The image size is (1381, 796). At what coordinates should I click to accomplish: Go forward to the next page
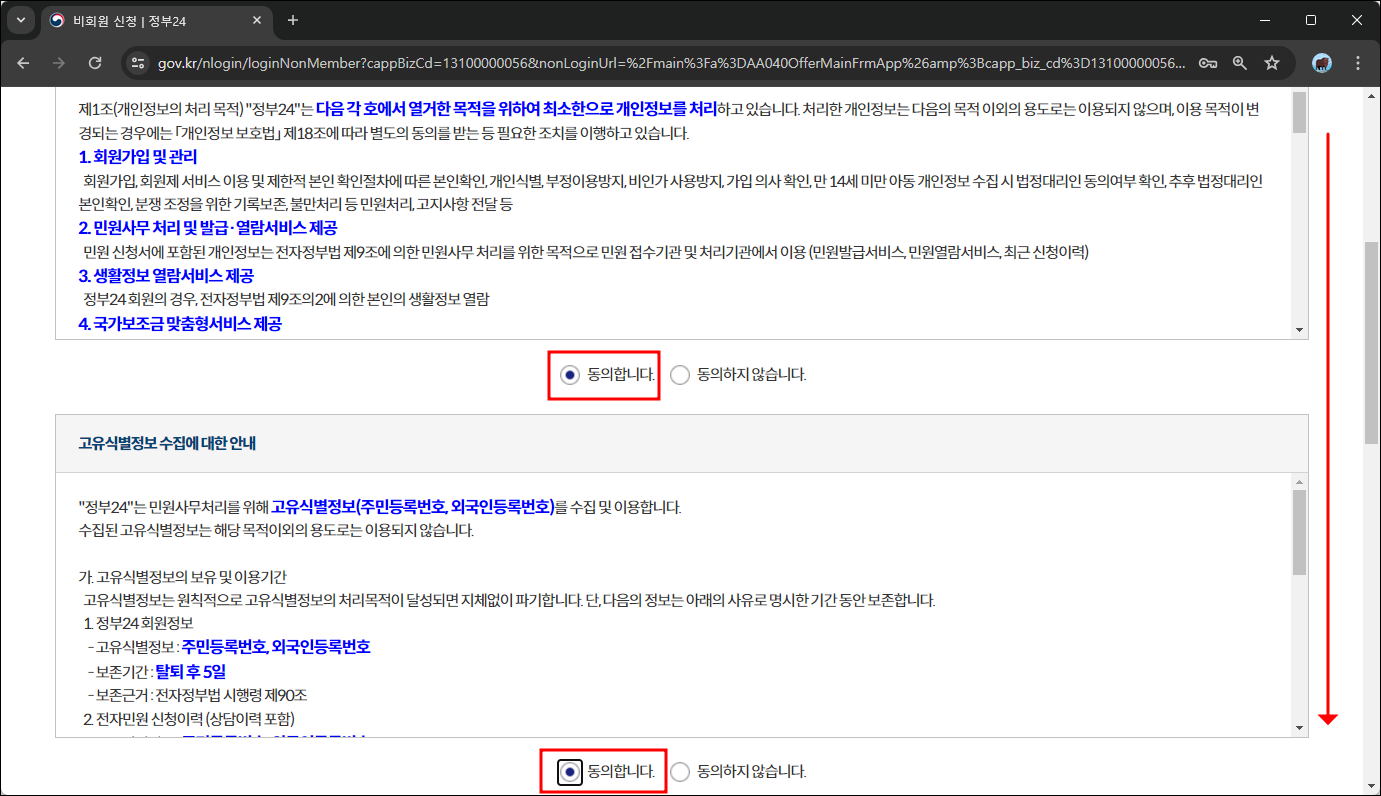point(59,62)
